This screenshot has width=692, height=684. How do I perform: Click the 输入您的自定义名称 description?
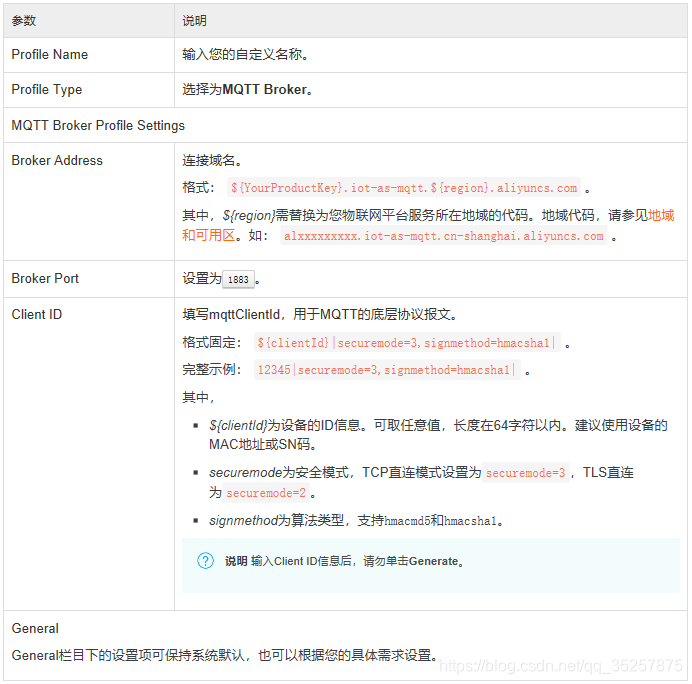pyautogui.click(x=245, y=55)
